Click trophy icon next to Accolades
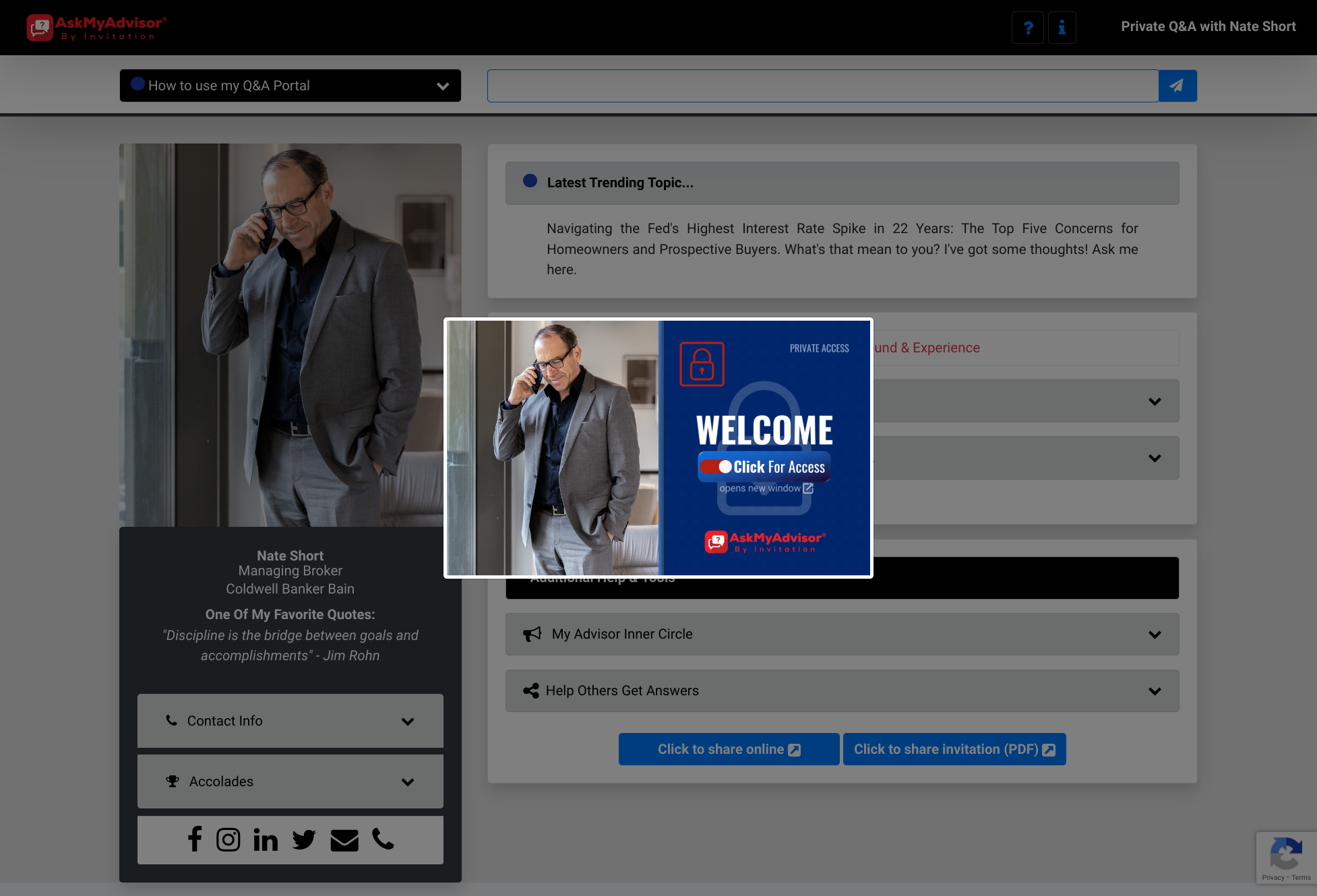The image size is (1317, 896). click(173, 781)
